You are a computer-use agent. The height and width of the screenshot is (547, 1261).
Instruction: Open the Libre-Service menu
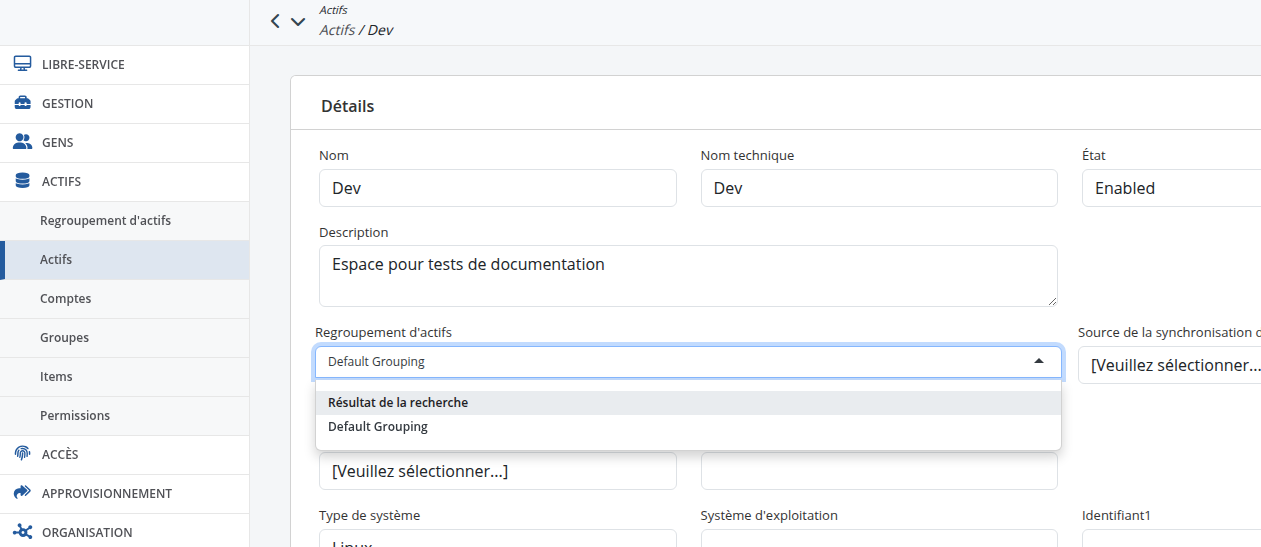pyautogui.click(x=124, y=64)
